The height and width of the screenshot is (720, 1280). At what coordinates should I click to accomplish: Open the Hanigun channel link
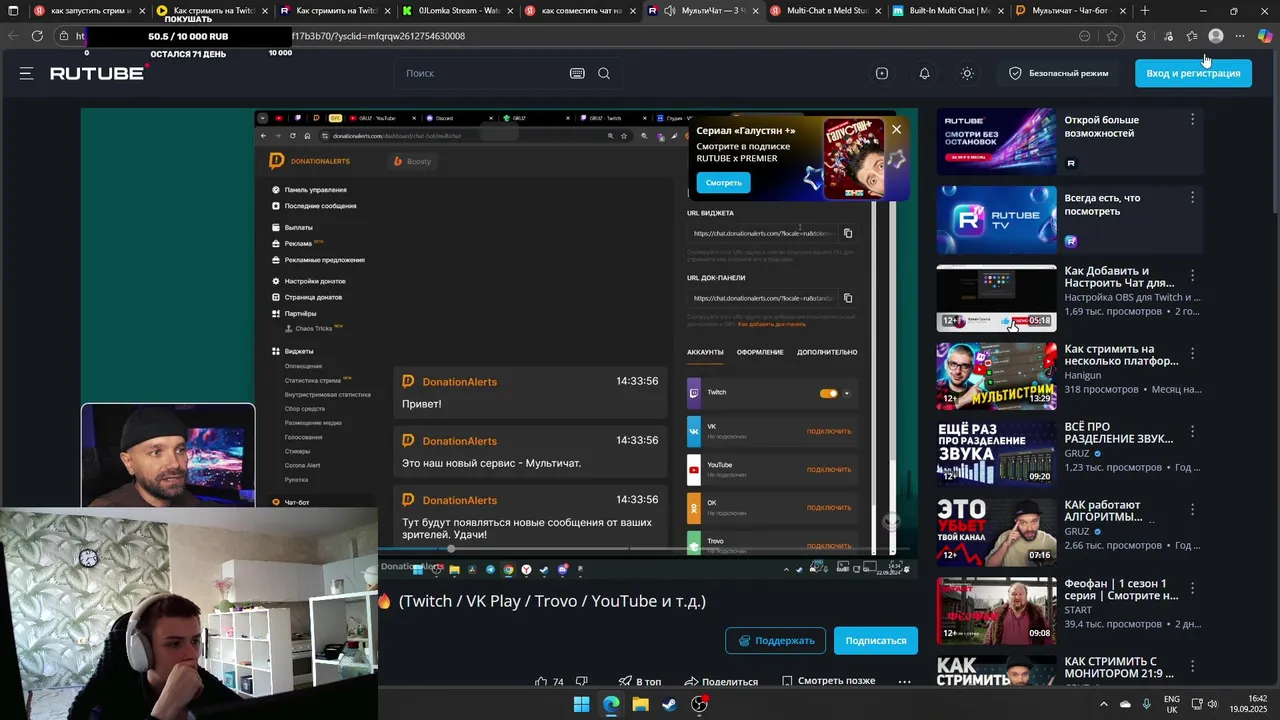tap(1082, 375)
